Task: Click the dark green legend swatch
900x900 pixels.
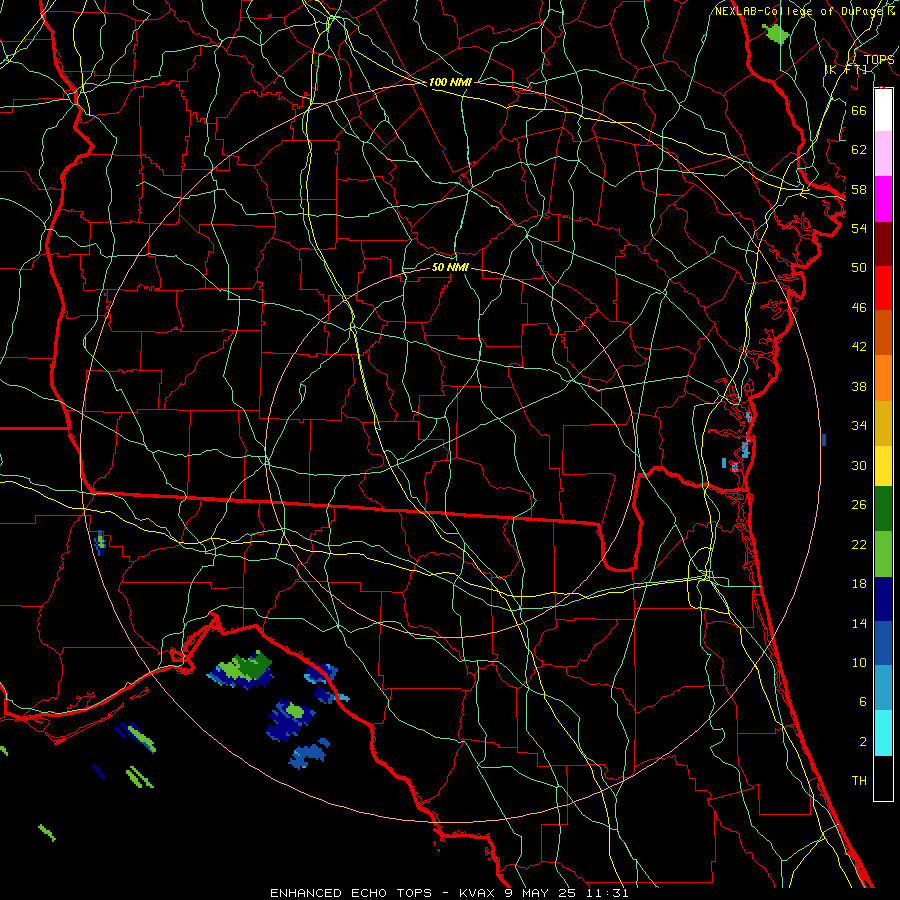Action: tap(883, 509)
